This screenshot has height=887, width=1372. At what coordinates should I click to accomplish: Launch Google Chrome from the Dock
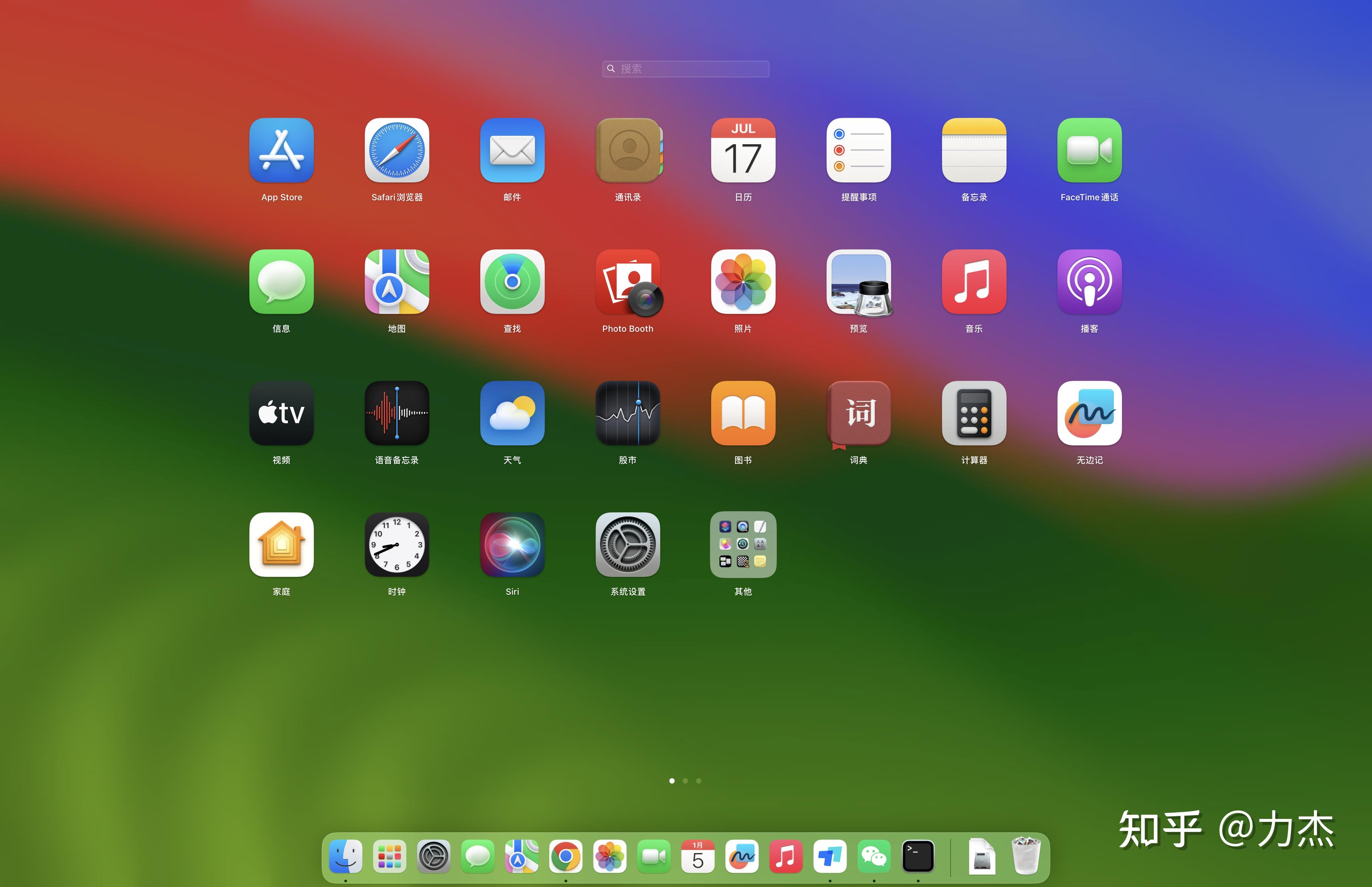coord(565,857)
